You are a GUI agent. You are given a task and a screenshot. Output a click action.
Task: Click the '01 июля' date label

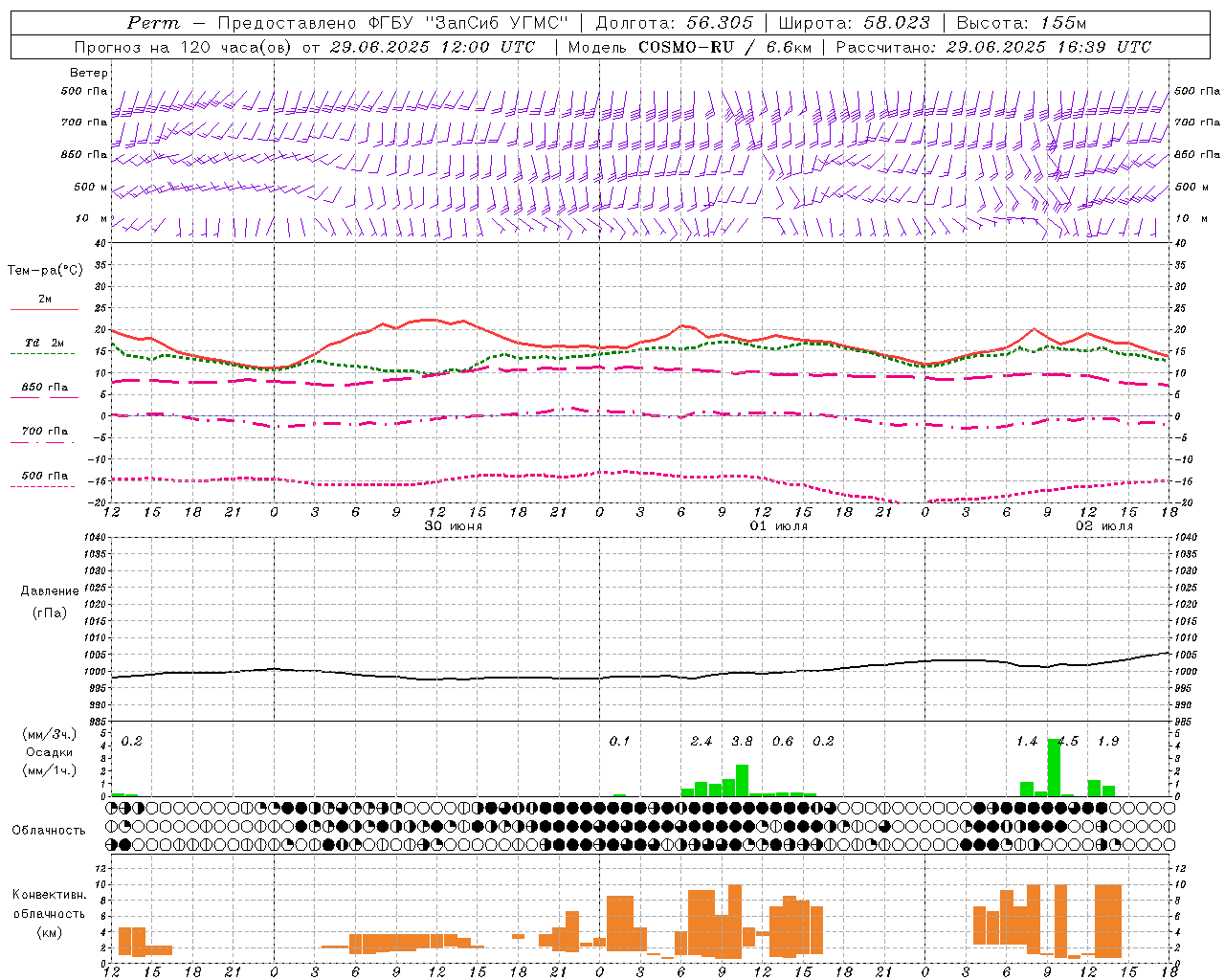(x=779, y=526)
